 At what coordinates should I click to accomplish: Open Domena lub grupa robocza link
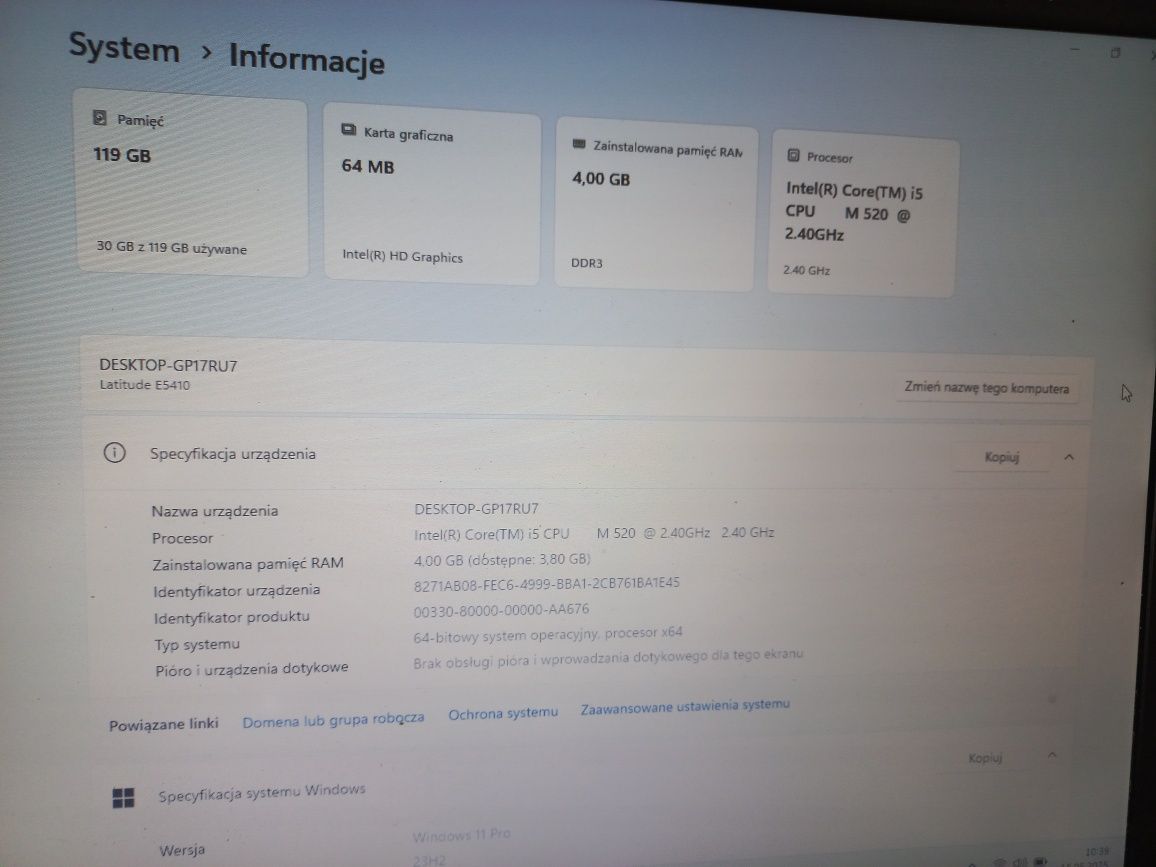pos(333,720)
